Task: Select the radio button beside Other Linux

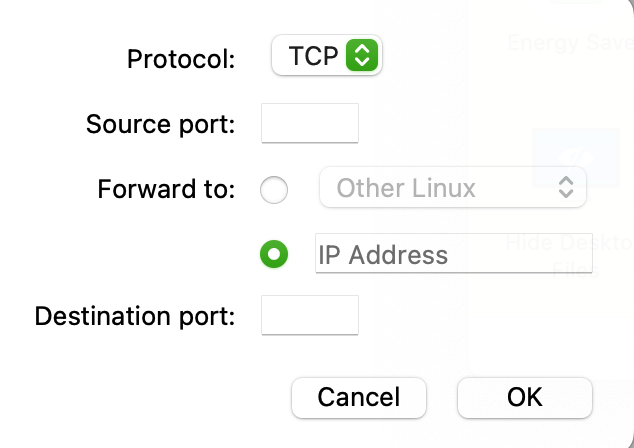Action: tap(274, 189)
